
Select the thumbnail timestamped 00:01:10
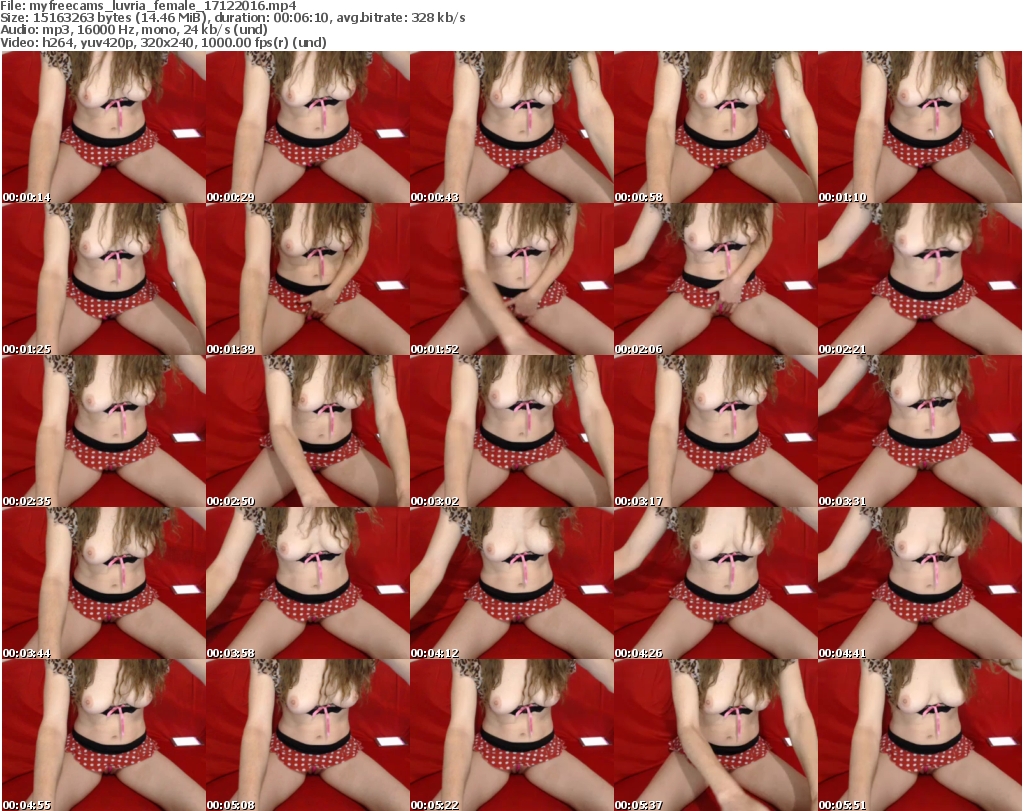(919, 127)
